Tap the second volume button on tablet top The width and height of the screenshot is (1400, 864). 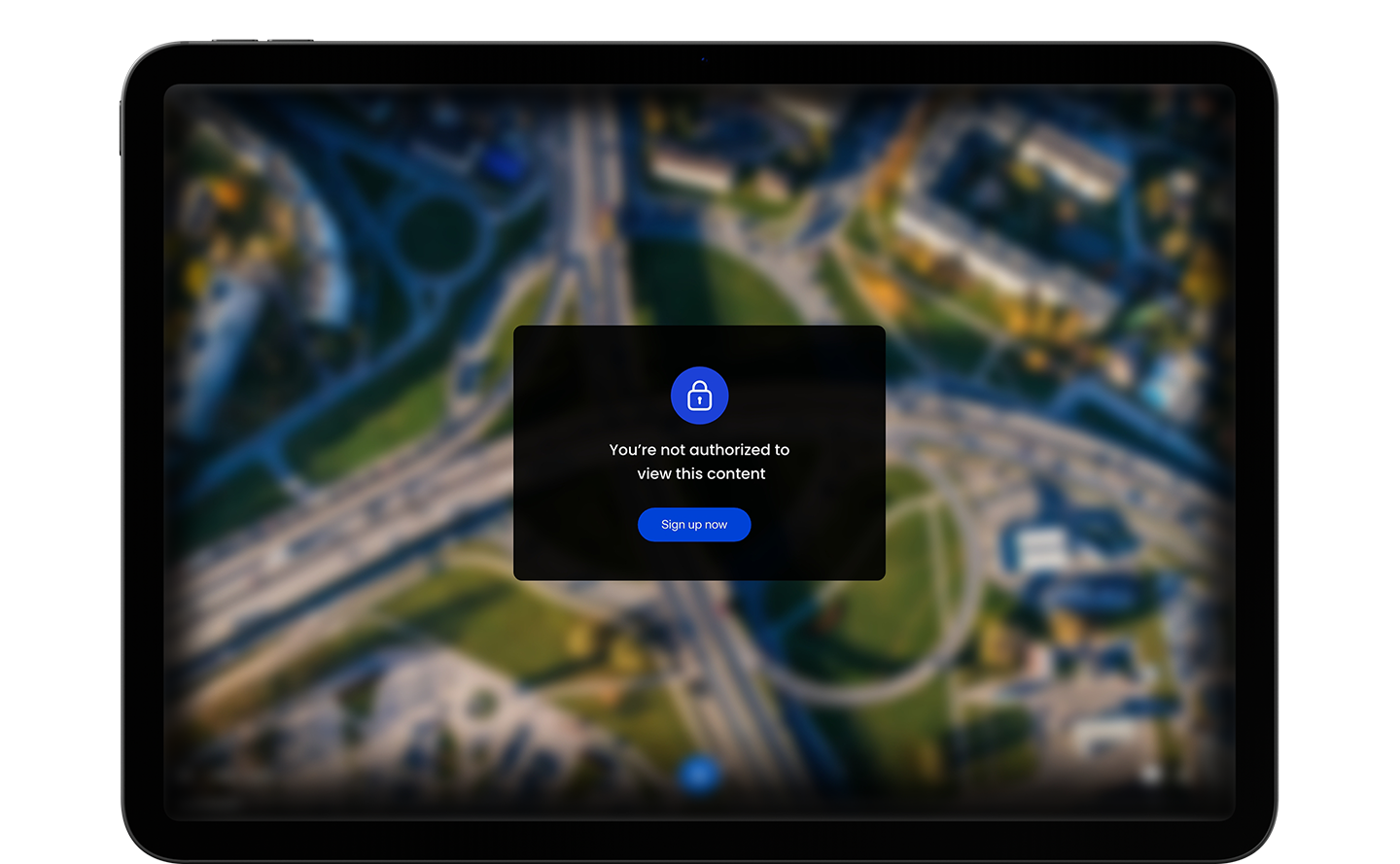291,41
